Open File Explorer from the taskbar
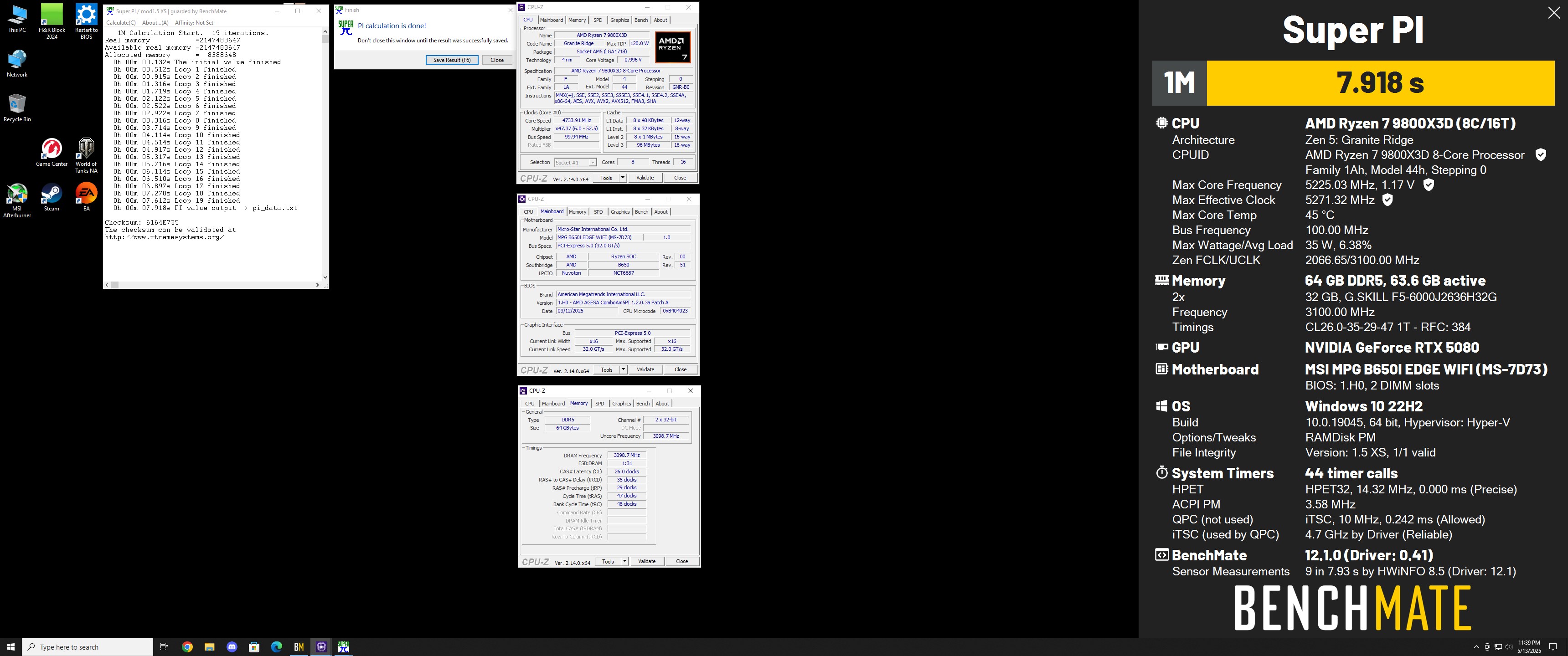Image resolution: width=1568 pixels, height=656 pixels. pyautogui.click(x=209, y=647)
